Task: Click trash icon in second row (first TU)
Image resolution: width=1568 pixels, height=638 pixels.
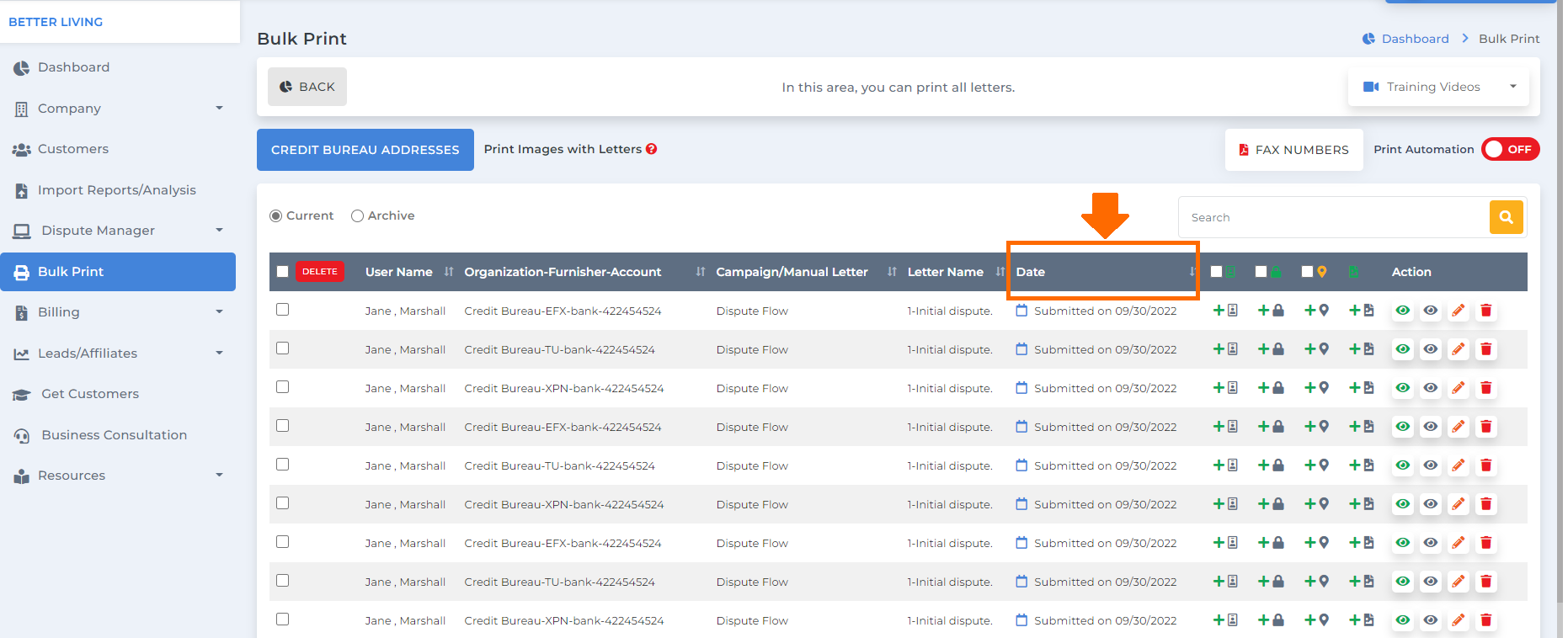Action: point(1486,349)
